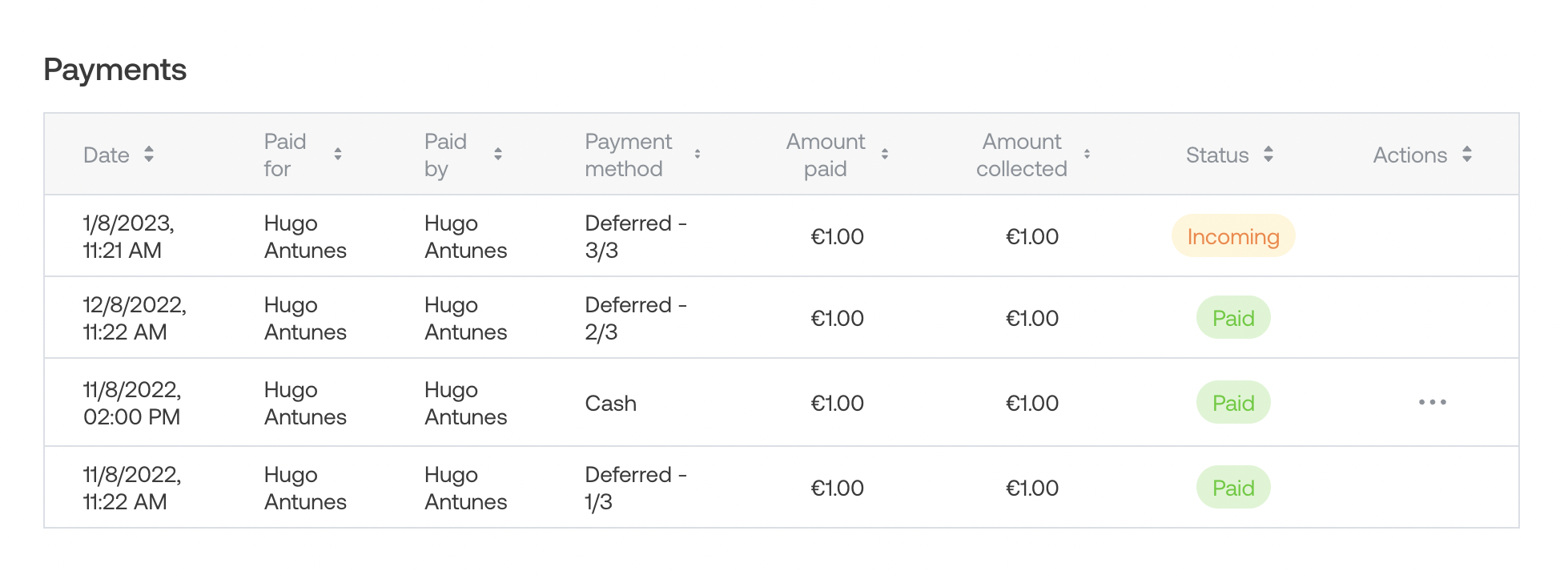The image size is (1568, 575).
Task: Click the Paid for sort icon
Action: click(338, 155)
